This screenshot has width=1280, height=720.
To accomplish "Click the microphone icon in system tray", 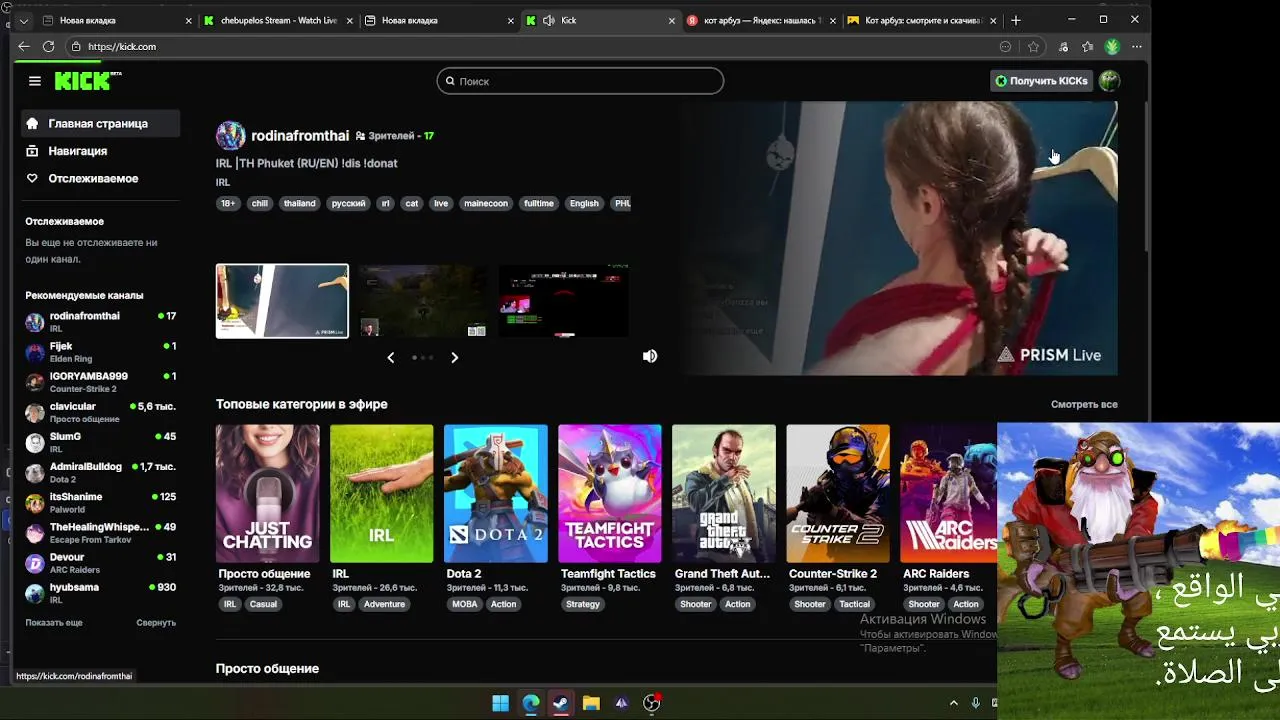I will point(976,703).
